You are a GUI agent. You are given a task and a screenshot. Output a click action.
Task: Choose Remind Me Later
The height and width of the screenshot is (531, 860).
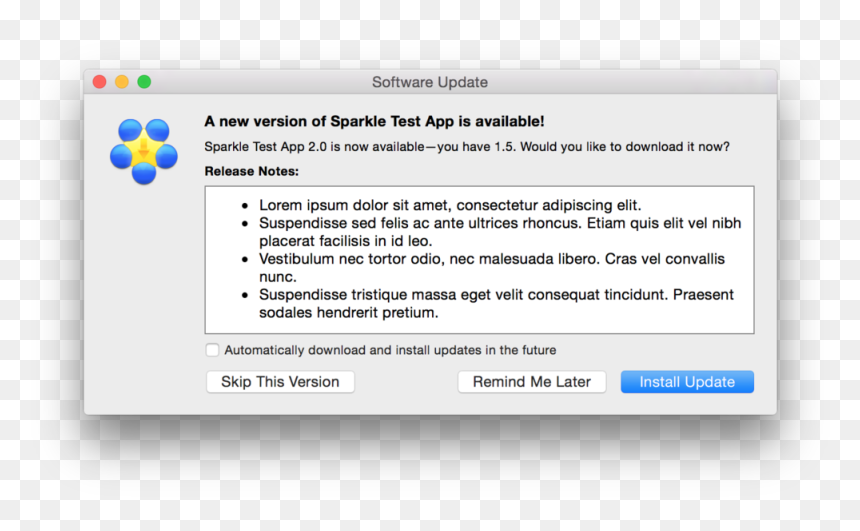[532, 382]
